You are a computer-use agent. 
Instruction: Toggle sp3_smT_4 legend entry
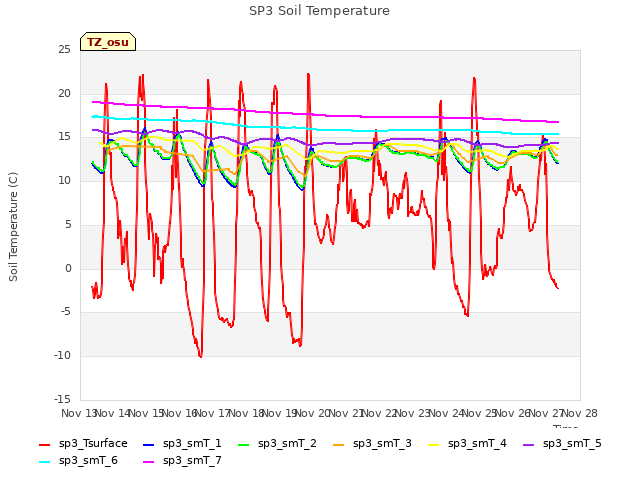[x=467, y=444]
